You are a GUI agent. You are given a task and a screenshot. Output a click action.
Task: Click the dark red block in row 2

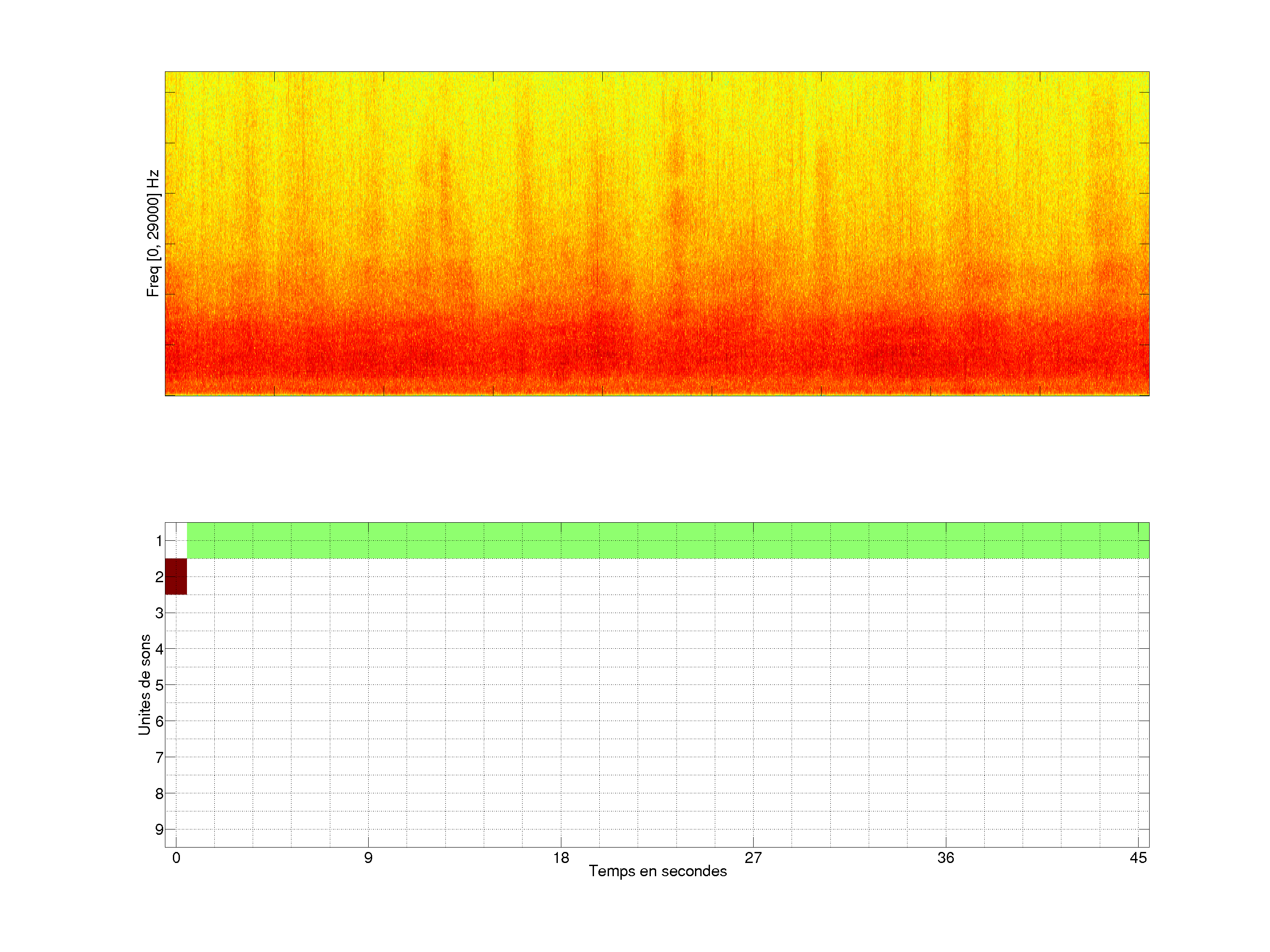click(176, 576)
